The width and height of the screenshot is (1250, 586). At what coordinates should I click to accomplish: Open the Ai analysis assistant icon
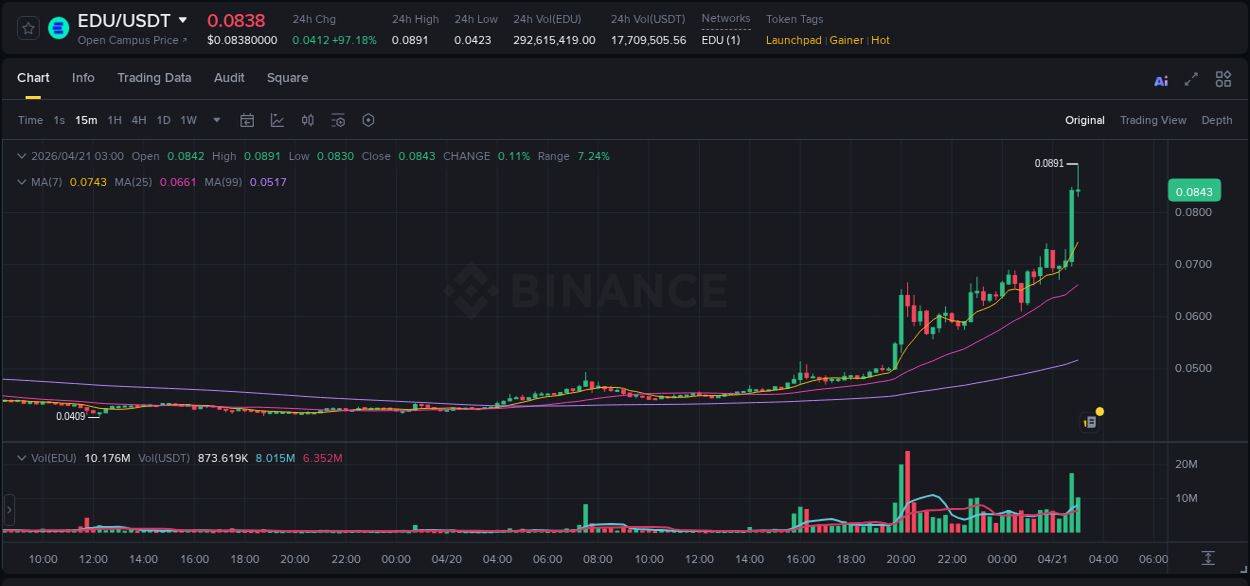[x=1160, y=79]
